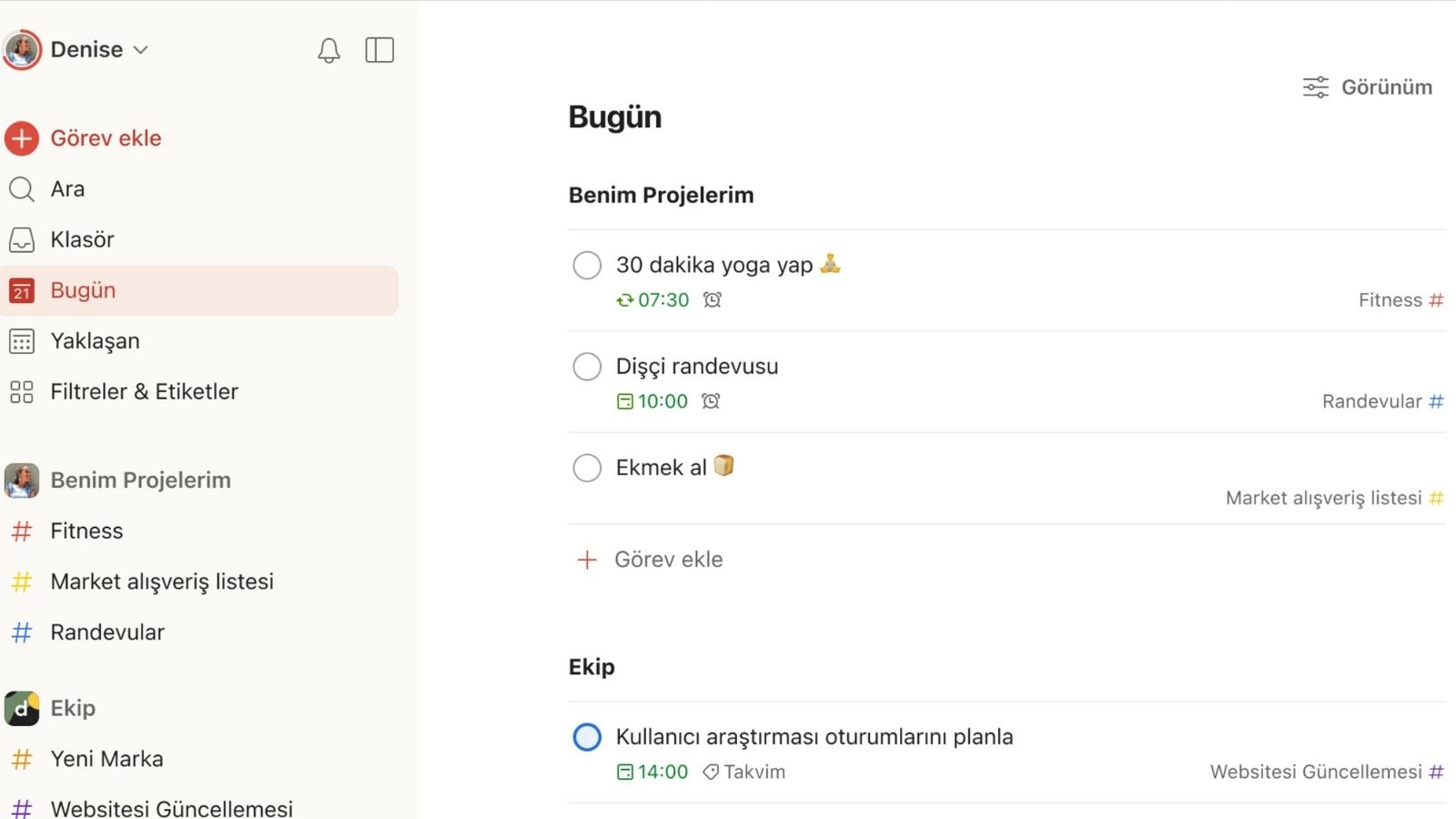Image resolution: width=1456 pixels, height=819 pixels.
Task: Open the notifications bell
Action: (x=329, y=50)
